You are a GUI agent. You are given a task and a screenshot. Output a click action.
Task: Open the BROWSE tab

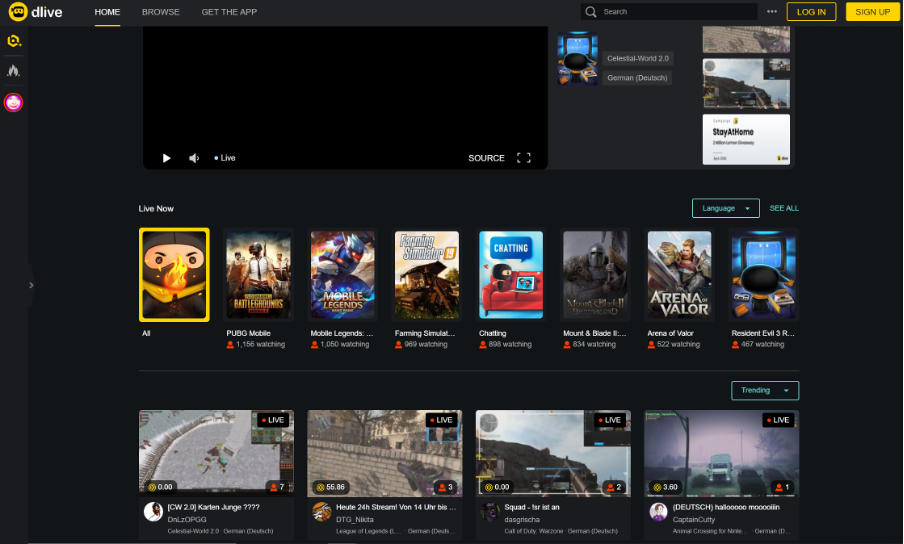coord(161,12)
